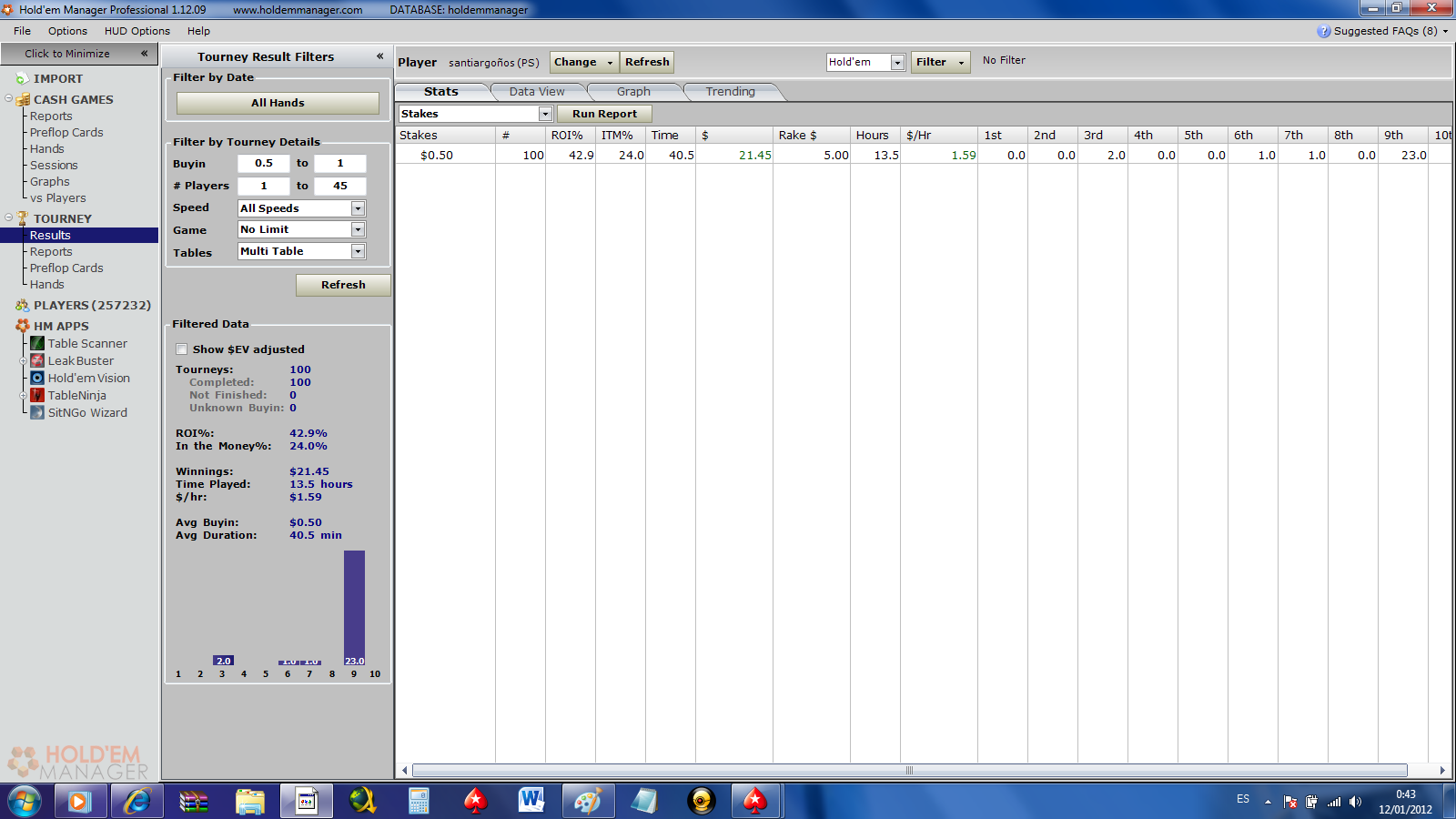Collapse the CASH GAMES tree node
Viewport: 1456px width, 819px height.
point(8,98)
